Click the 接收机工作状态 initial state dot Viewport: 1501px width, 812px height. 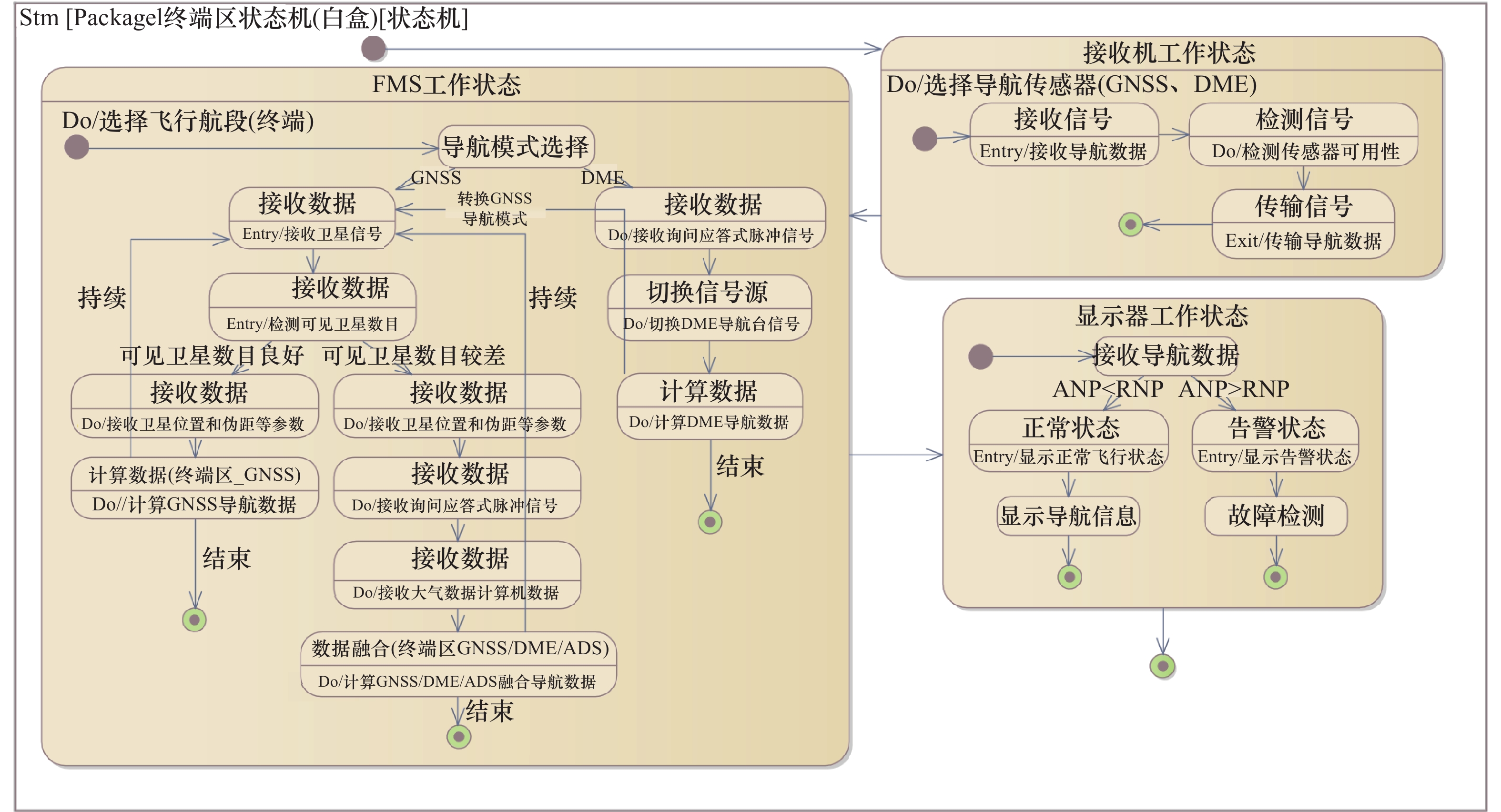tap(924, 139)
